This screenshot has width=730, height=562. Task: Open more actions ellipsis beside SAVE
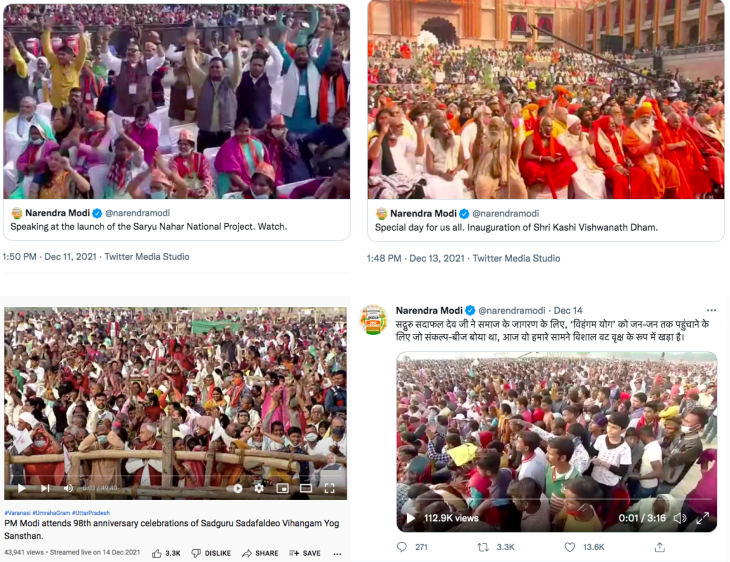[338, 554]
